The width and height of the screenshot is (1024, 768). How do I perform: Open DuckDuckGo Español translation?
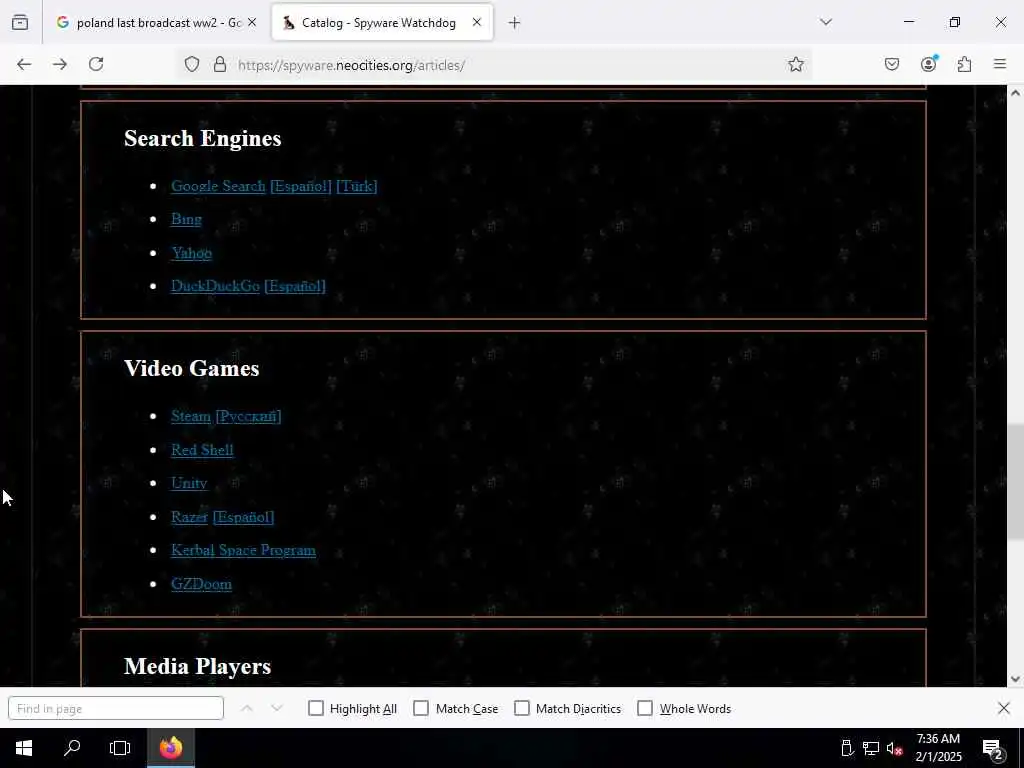[x=295, y=286]
